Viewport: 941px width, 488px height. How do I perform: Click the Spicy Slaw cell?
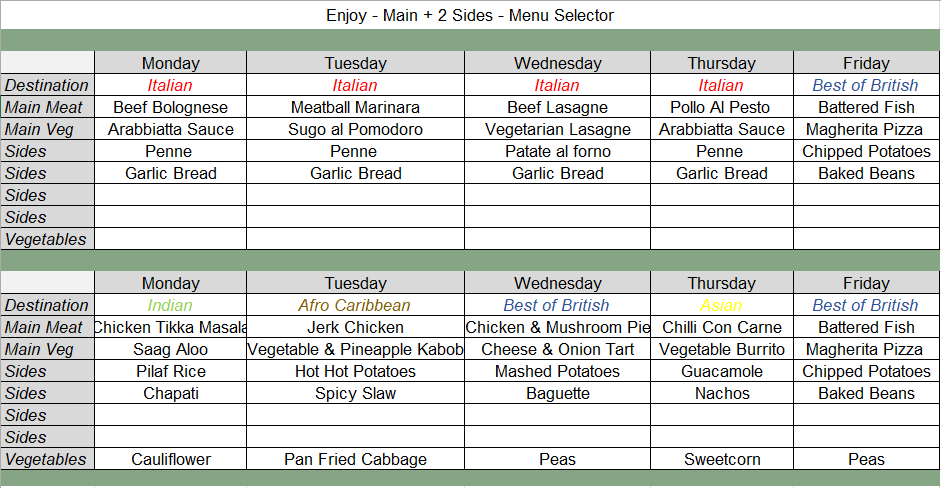pyautogui.click(x=355, y=393)
